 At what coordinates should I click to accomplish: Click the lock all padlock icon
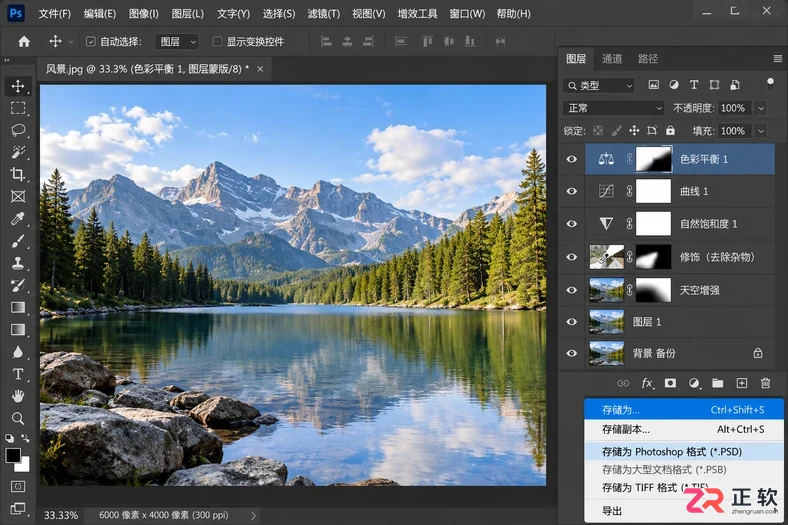coord(670,131)
